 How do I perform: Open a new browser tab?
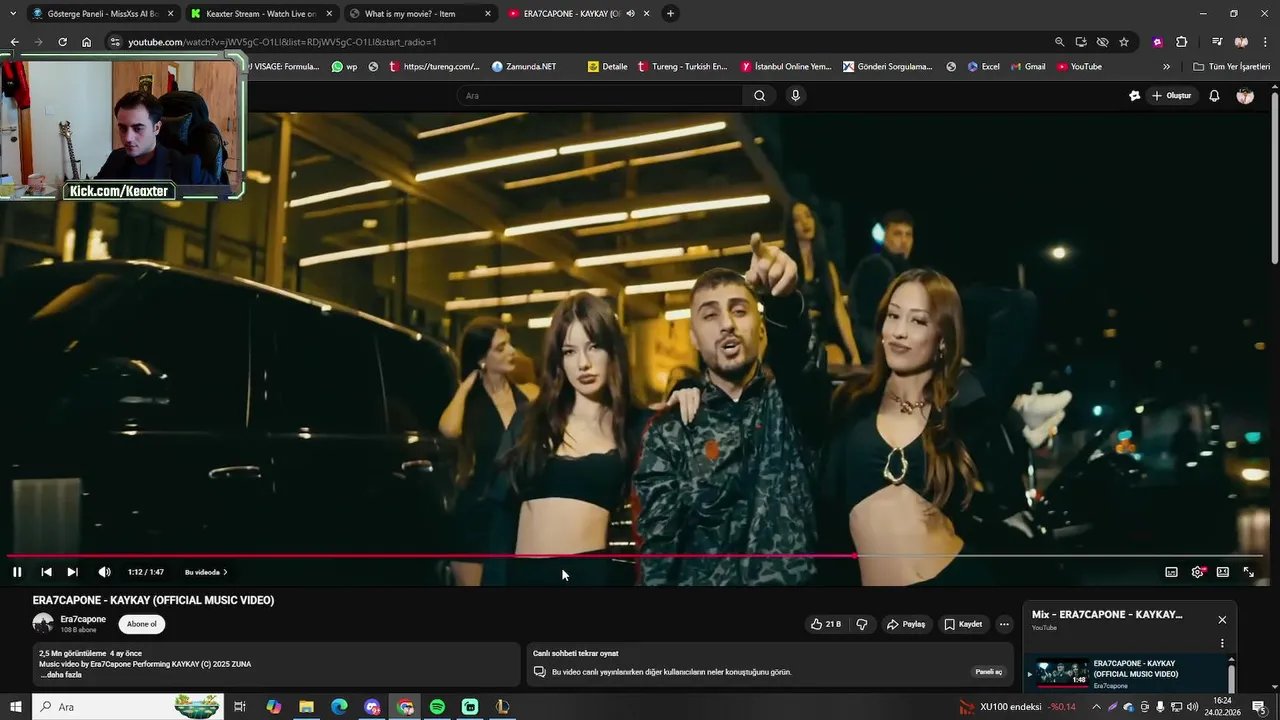670,14
